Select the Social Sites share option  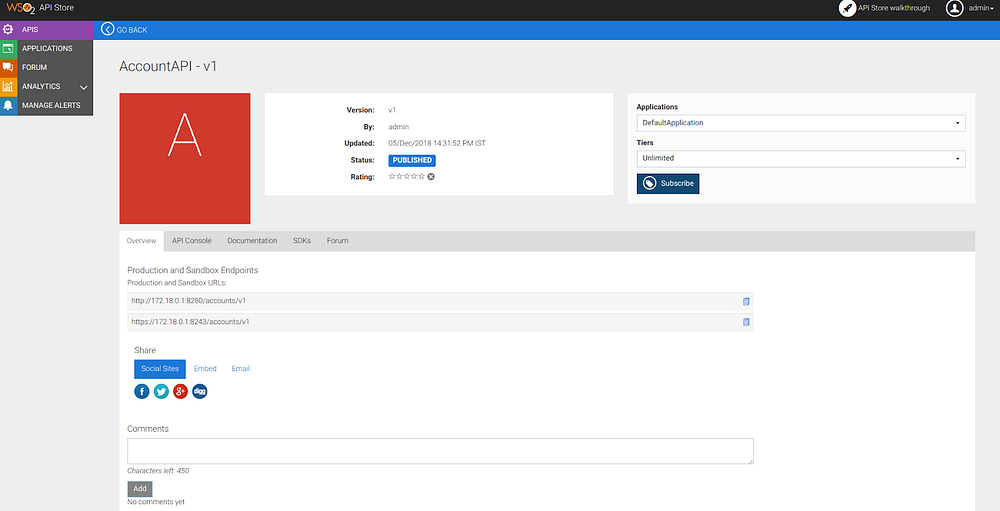[160, 369]
